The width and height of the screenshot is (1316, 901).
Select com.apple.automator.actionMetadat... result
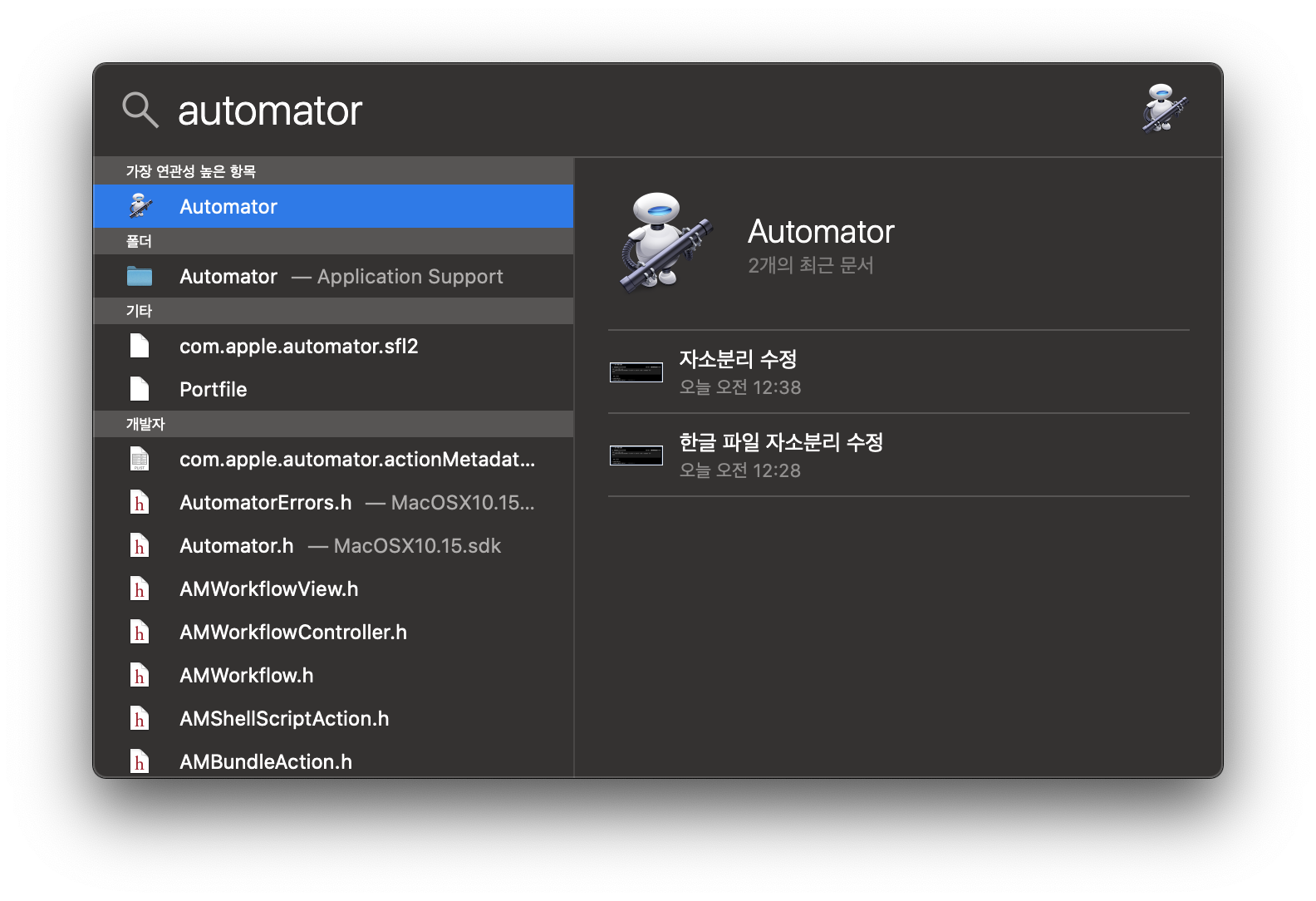point(333,459)
